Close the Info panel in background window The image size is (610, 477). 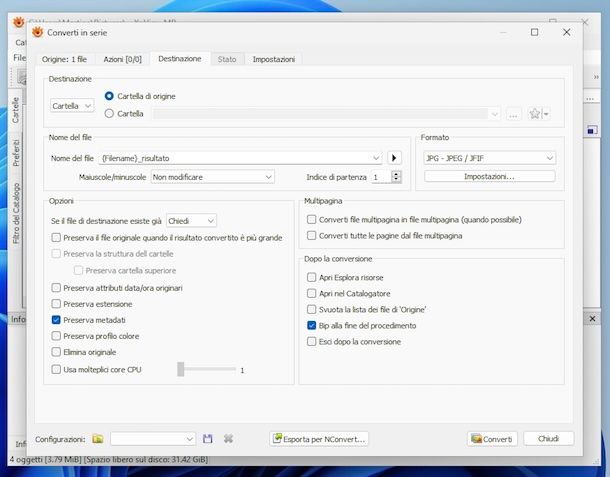592,319
